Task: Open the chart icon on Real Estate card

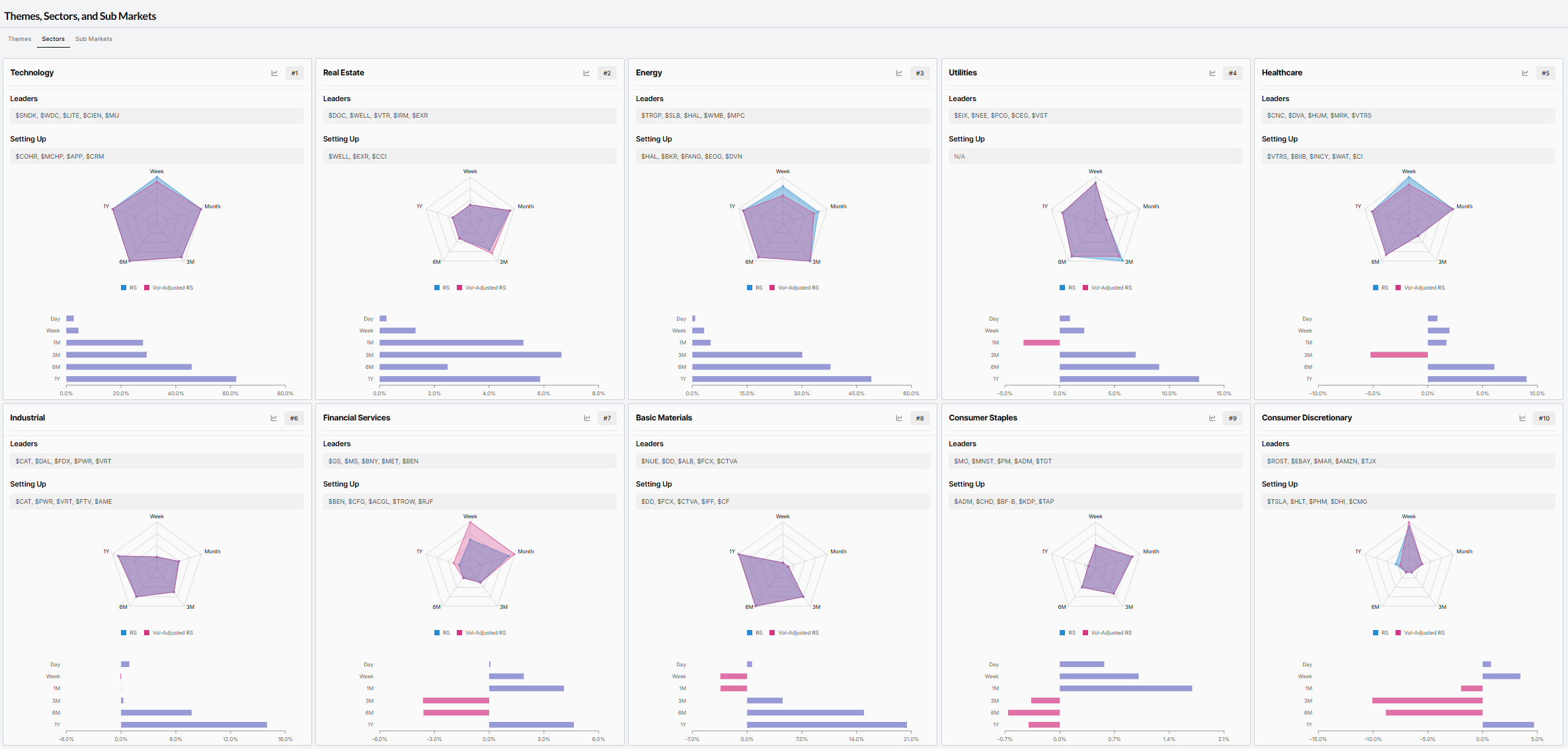Action: [586, 73]
